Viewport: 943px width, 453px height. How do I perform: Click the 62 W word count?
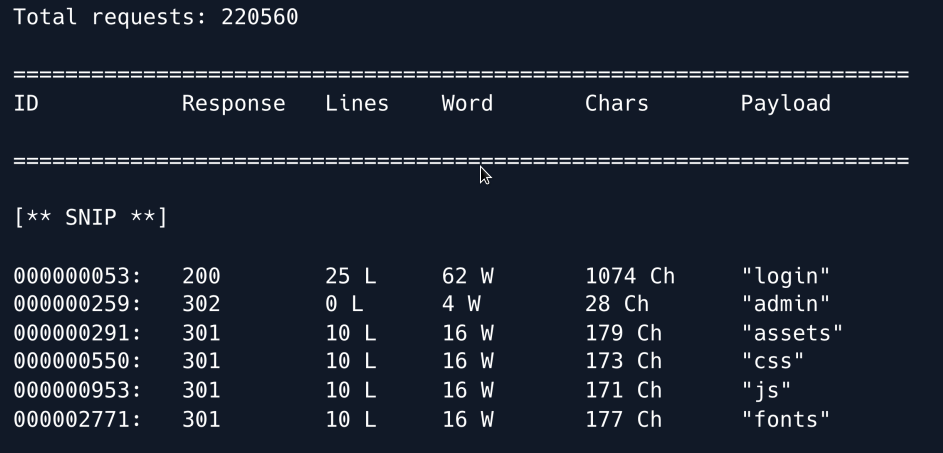click(x=467, y=276)
